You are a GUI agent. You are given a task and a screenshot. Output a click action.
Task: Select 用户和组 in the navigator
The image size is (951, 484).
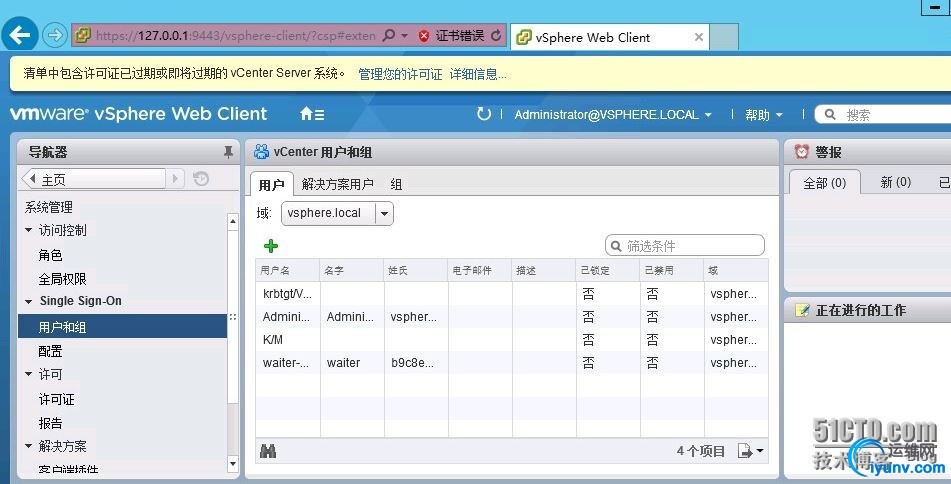point(123,326)
